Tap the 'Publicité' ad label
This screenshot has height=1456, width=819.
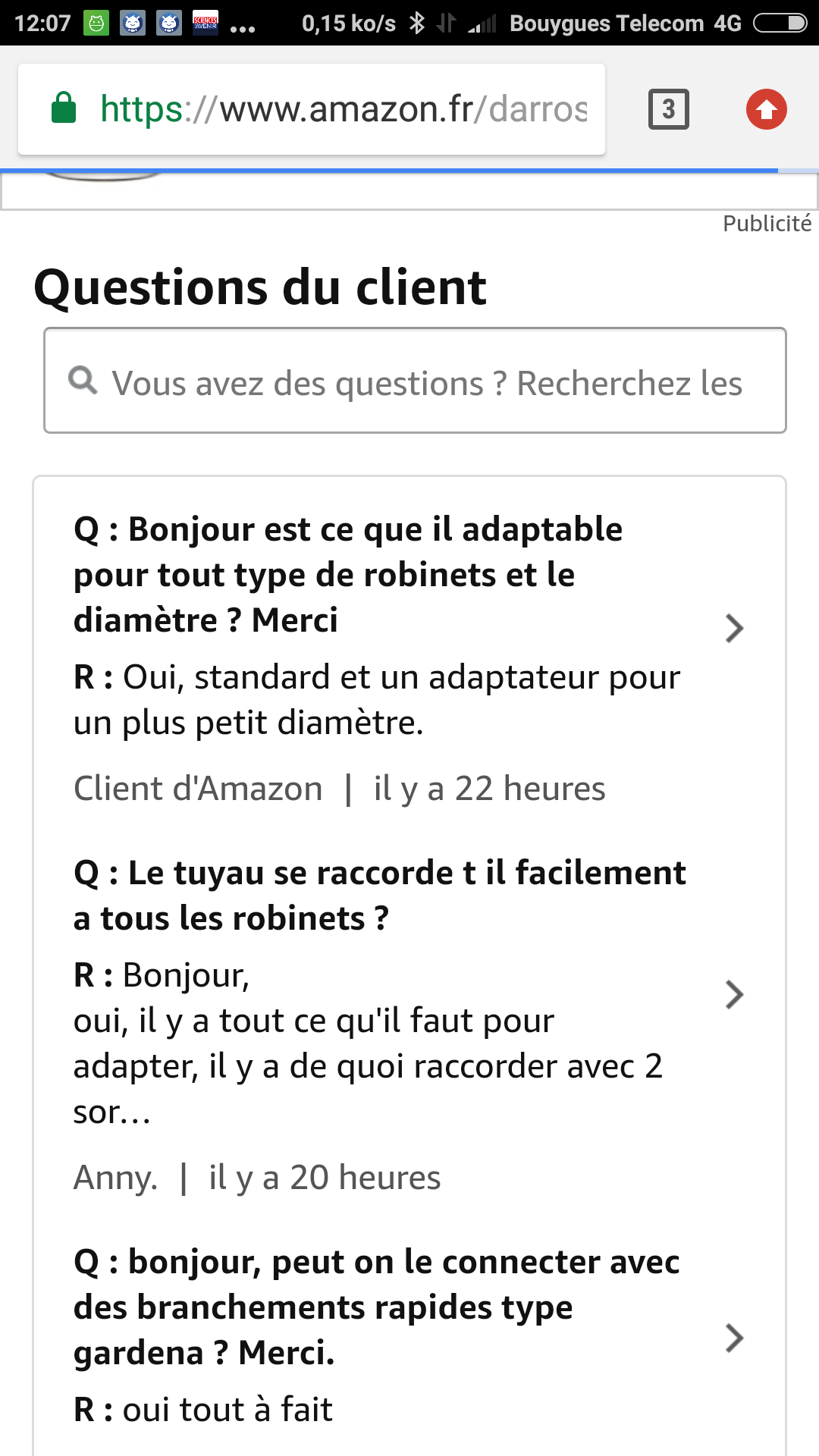pyautogui.click(x=767, y=224)
